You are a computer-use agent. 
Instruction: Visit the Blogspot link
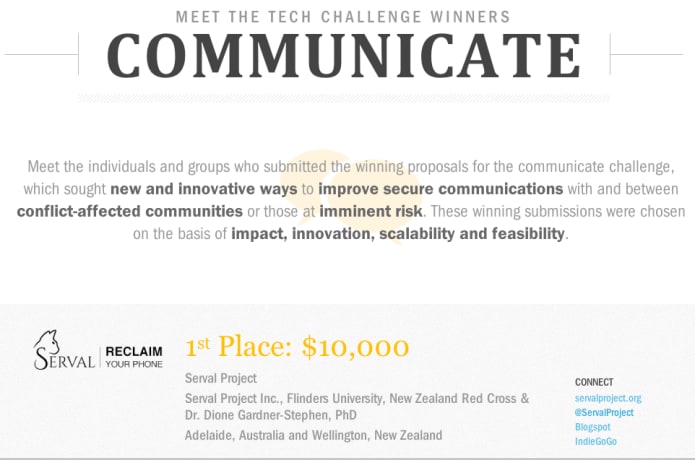(x=592, y=426)
